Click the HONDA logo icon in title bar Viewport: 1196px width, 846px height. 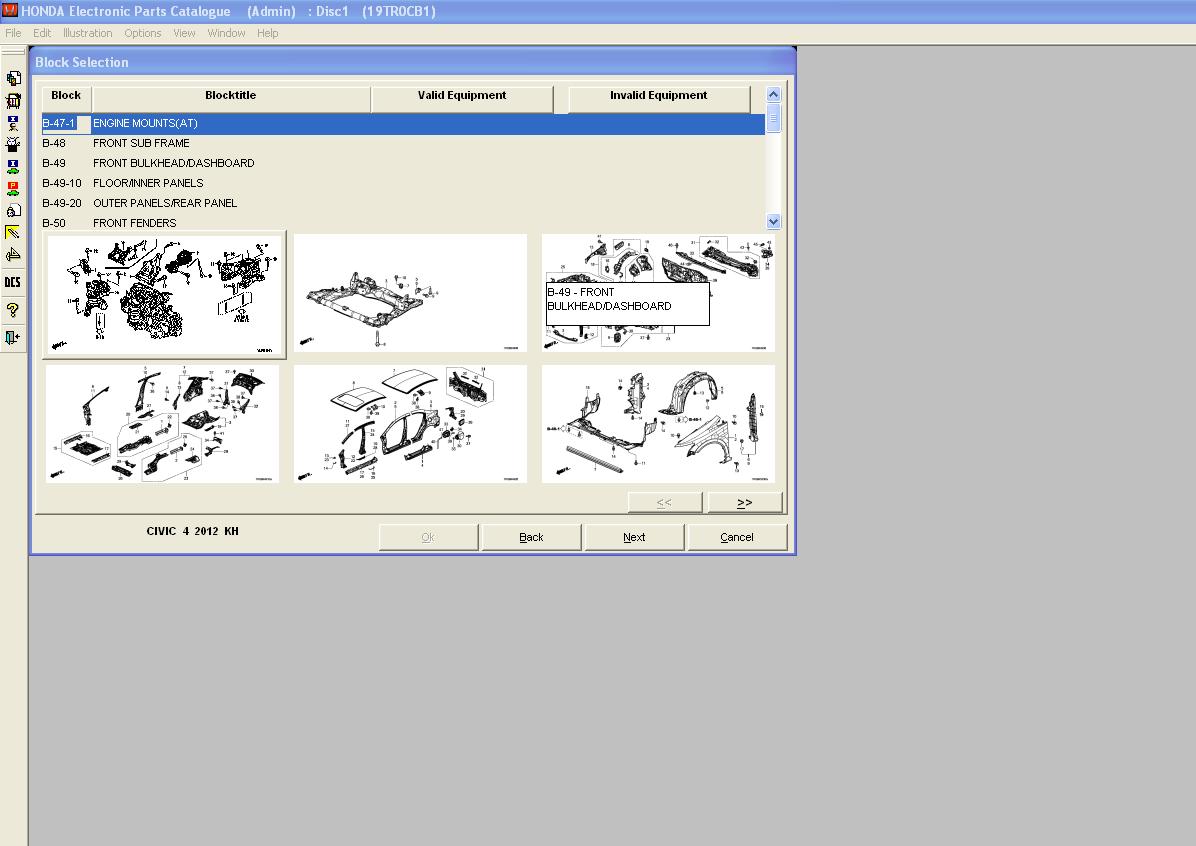[x=9, y=11]
